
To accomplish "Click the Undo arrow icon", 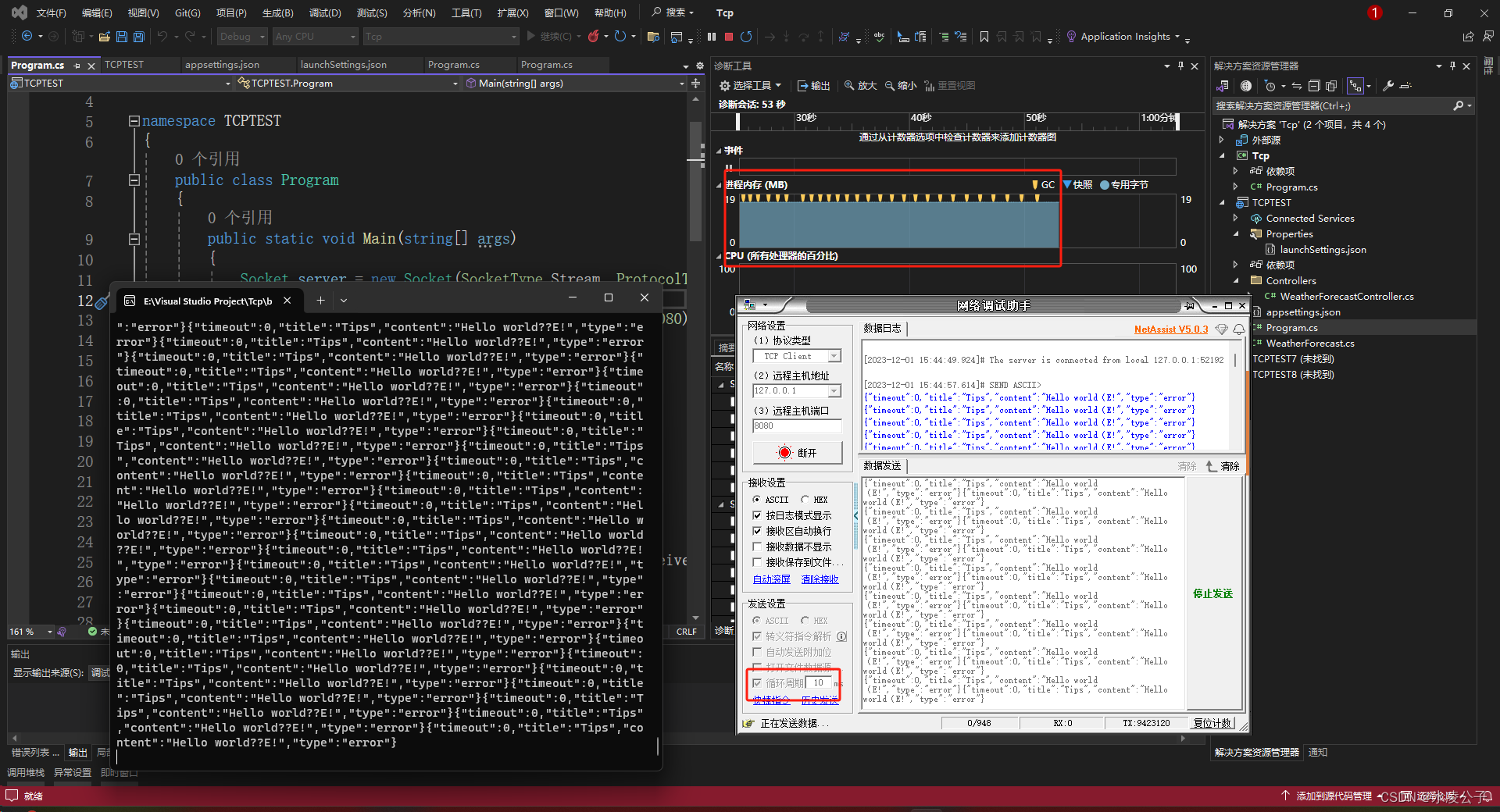I will 162,37.
